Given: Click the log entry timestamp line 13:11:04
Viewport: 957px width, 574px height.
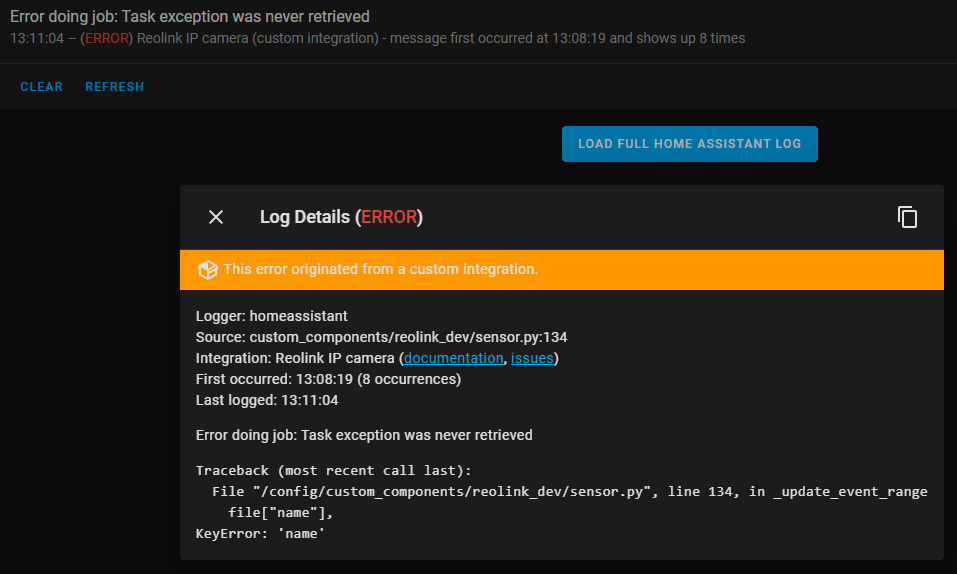Looking at the screenshot, I should coord(378,38).
